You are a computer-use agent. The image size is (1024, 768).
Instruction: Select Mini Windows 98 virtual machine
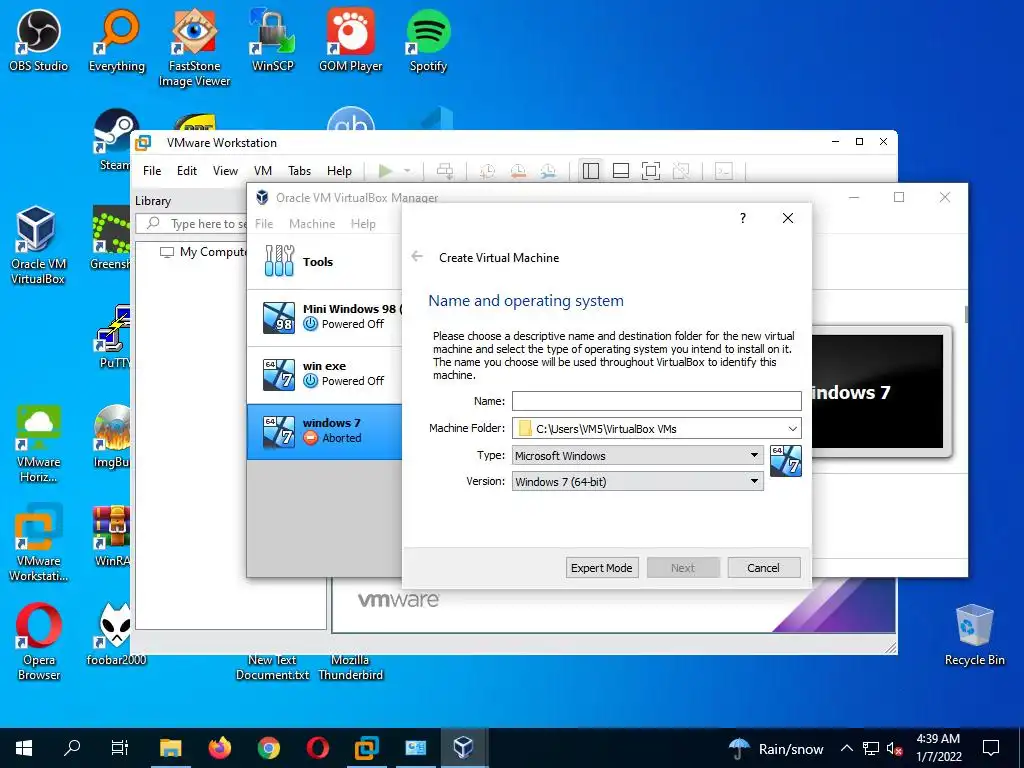[325, 317]
